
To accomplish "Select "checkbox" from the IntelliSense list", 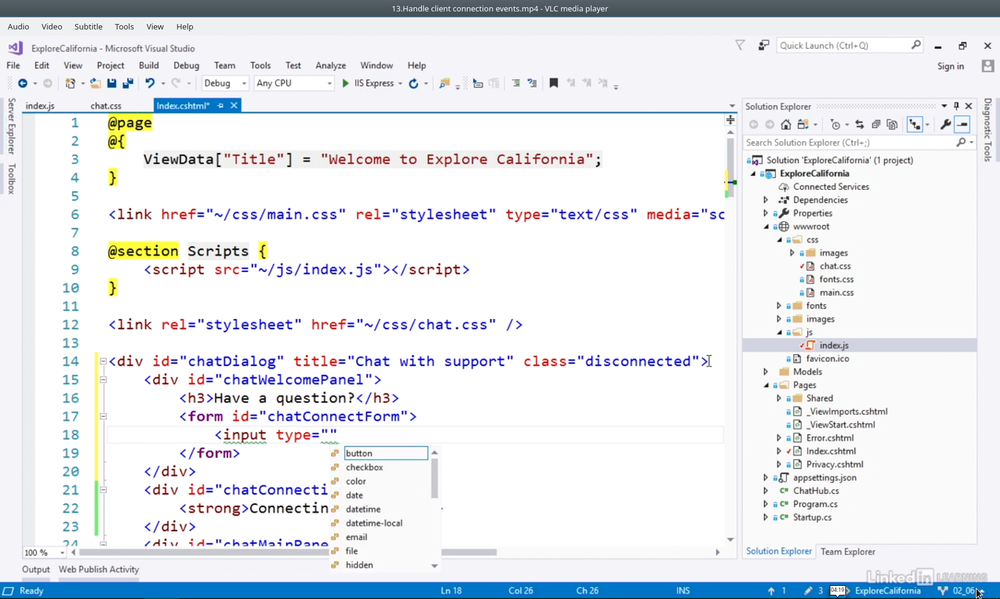I will point(364,467).
